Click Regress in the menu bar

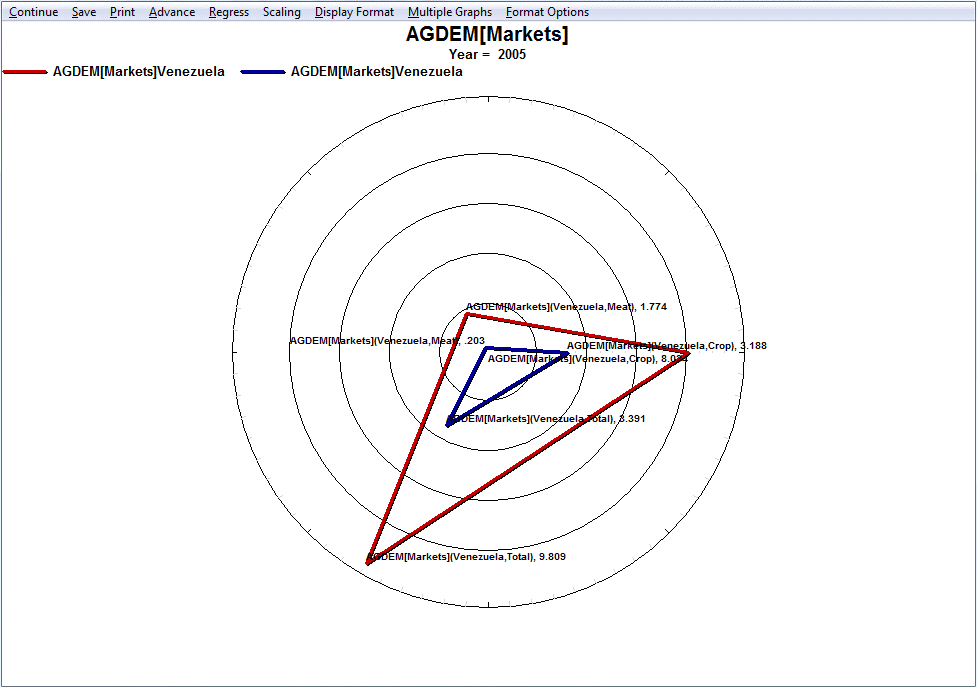229,12
